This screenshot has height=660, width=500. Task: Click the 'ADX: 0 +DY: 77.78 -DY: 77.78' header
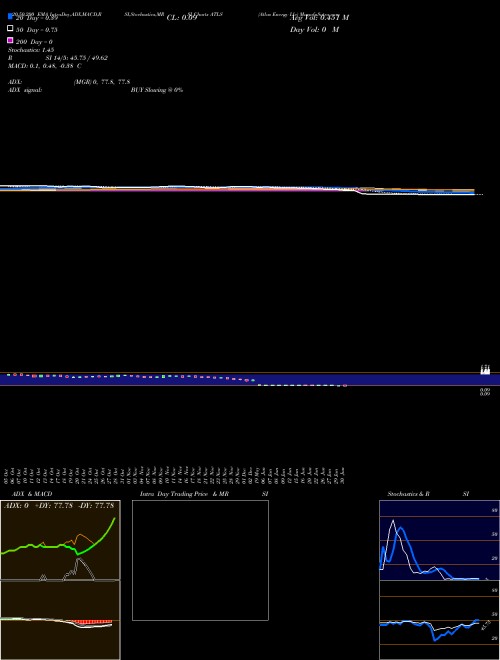point(59,506)
